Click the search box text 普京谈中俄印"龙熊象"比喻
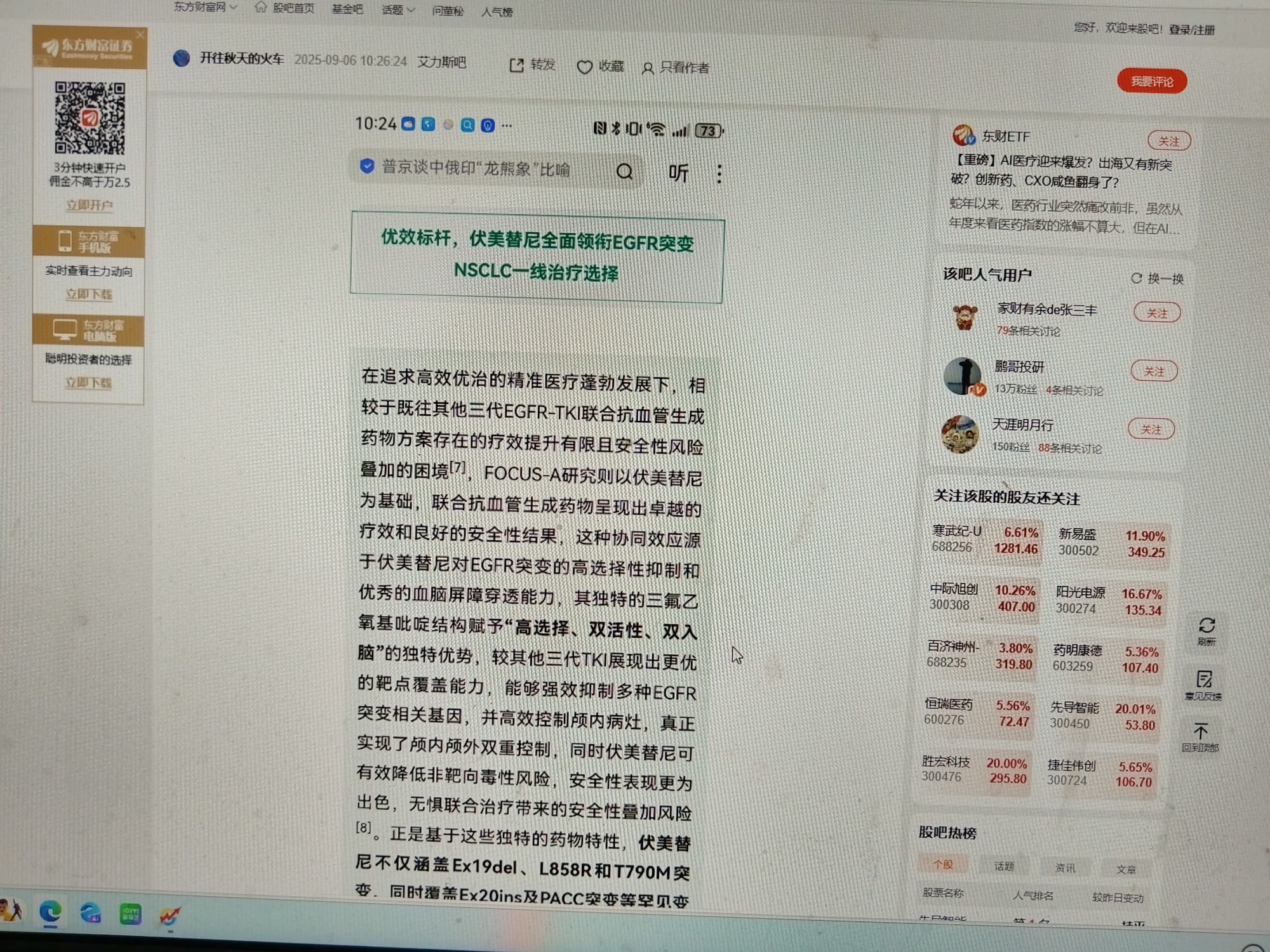This screenshot has height=952, width=1270. [476, 169]
